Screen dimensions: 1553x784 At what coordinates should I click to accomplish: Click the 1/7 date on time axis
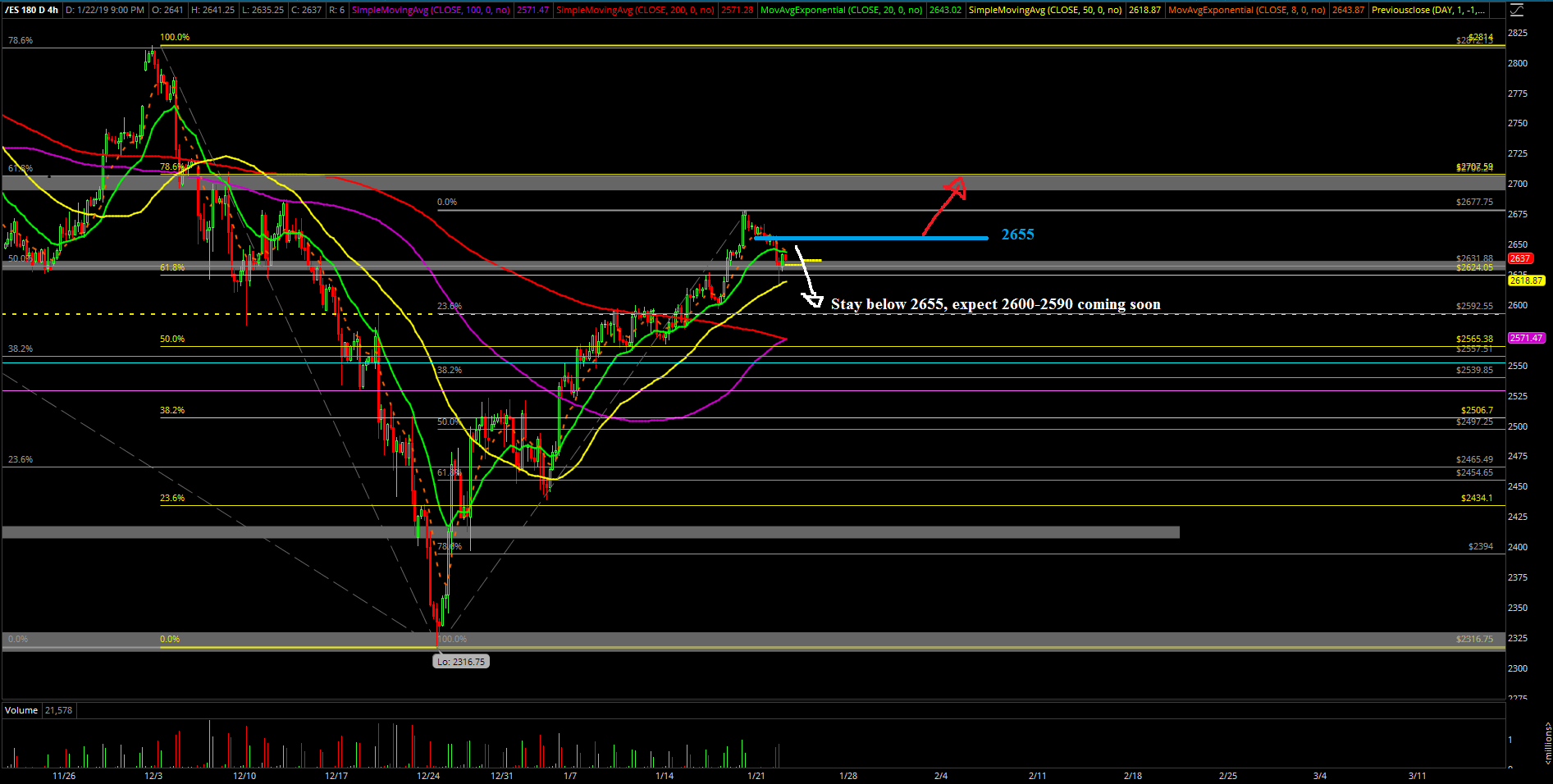(x=570, y=776)
